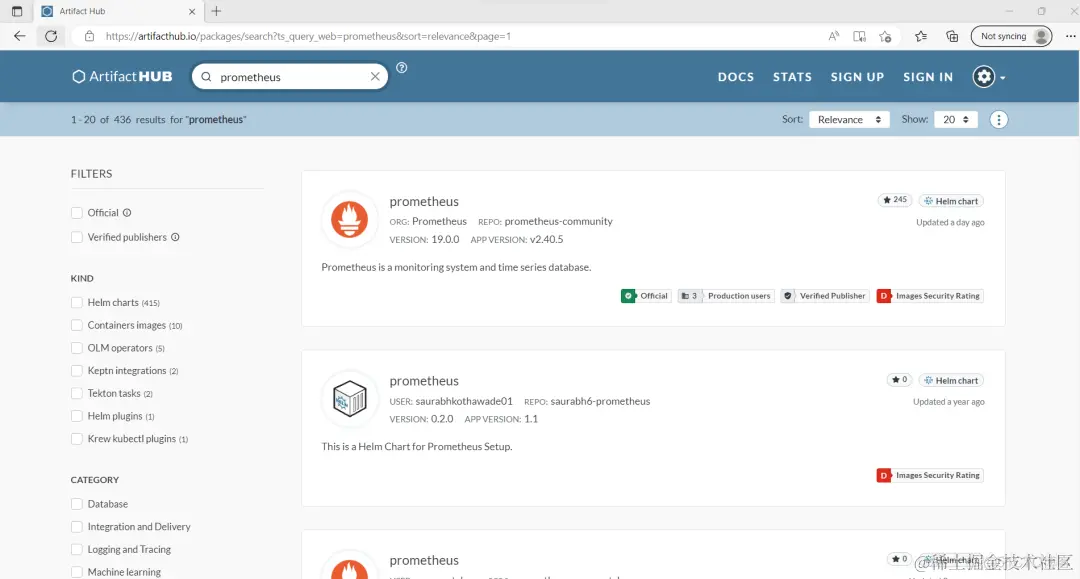The width and height of the screenshot is (1080, 579).
Task: Check the Containers images kind filter
Action: (76, 325)
